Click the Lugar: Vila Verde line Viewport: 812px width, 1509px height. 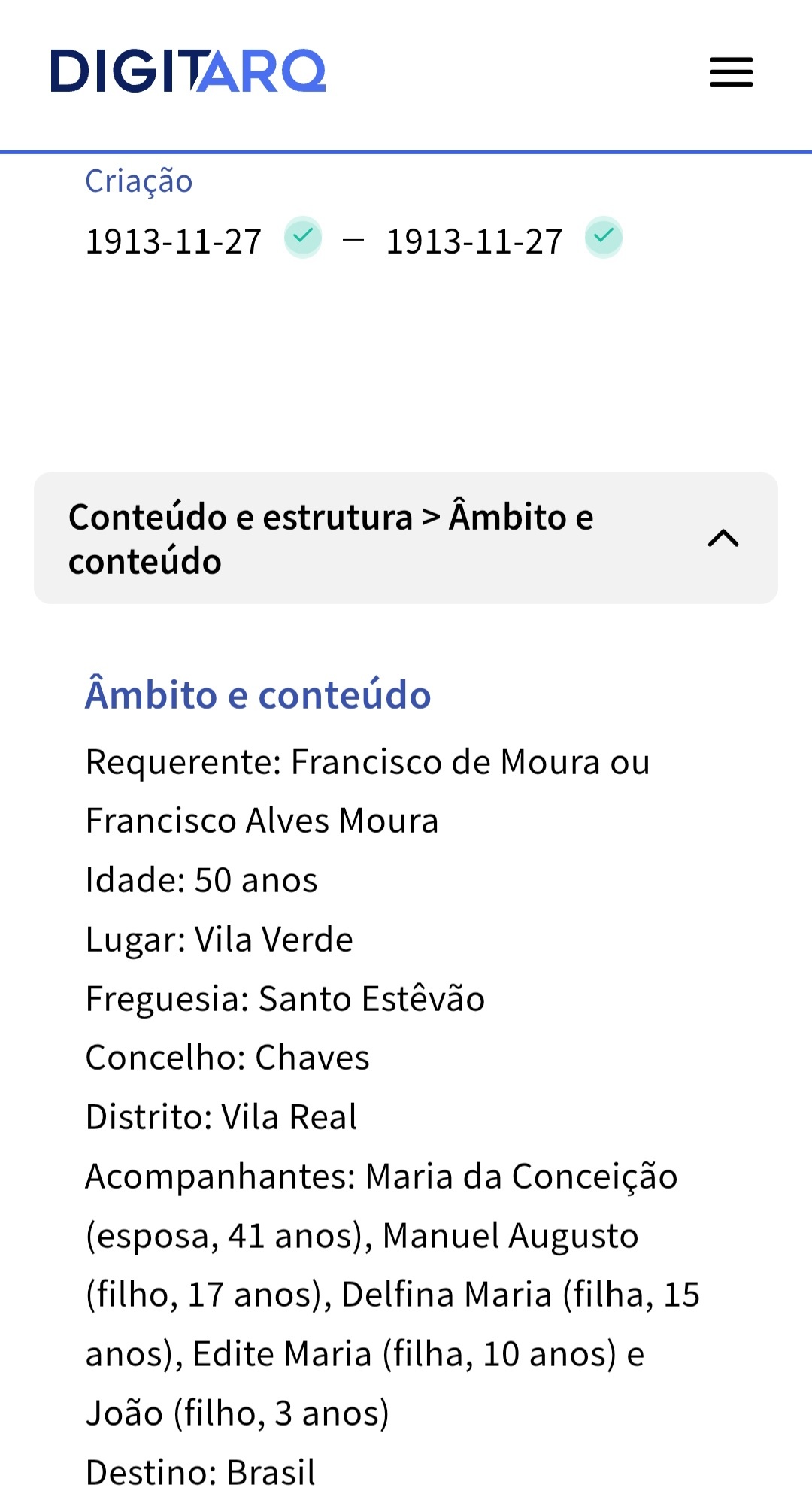pyautogui.click(x=219, y=940)
